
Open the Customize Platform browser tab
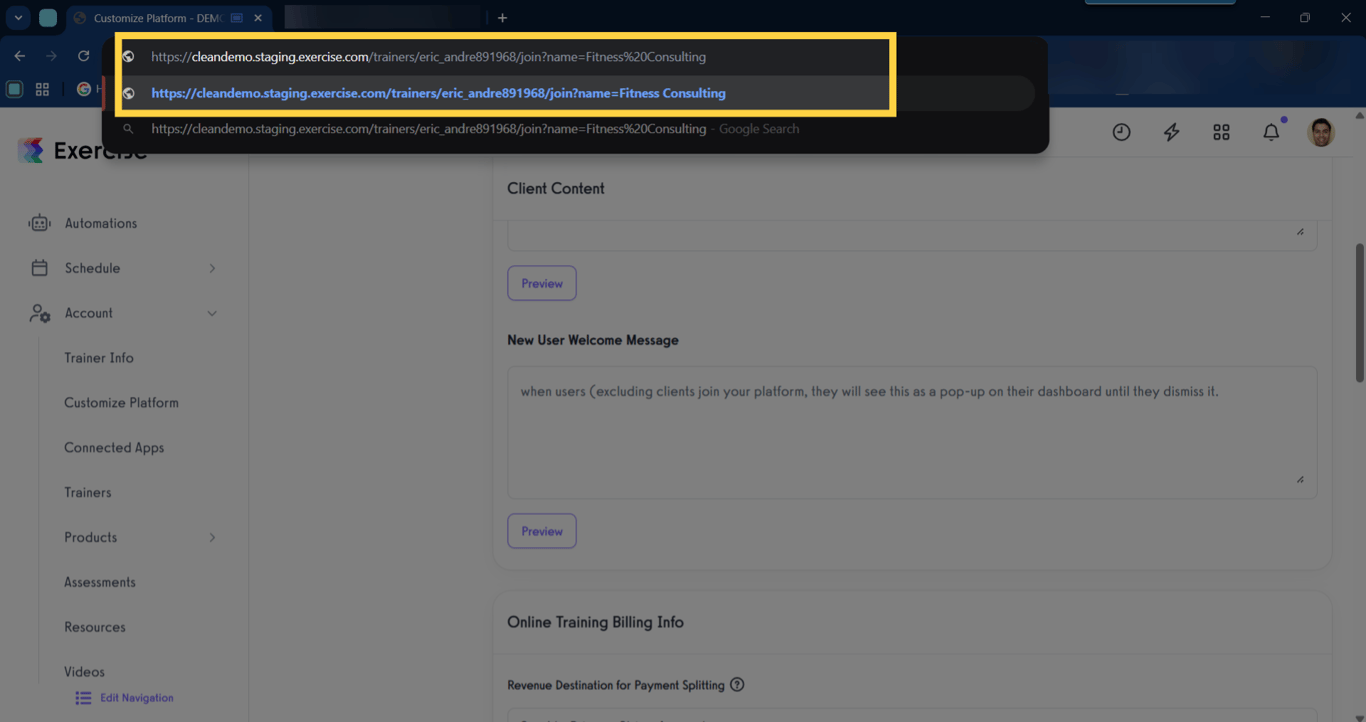pos(168,18)
